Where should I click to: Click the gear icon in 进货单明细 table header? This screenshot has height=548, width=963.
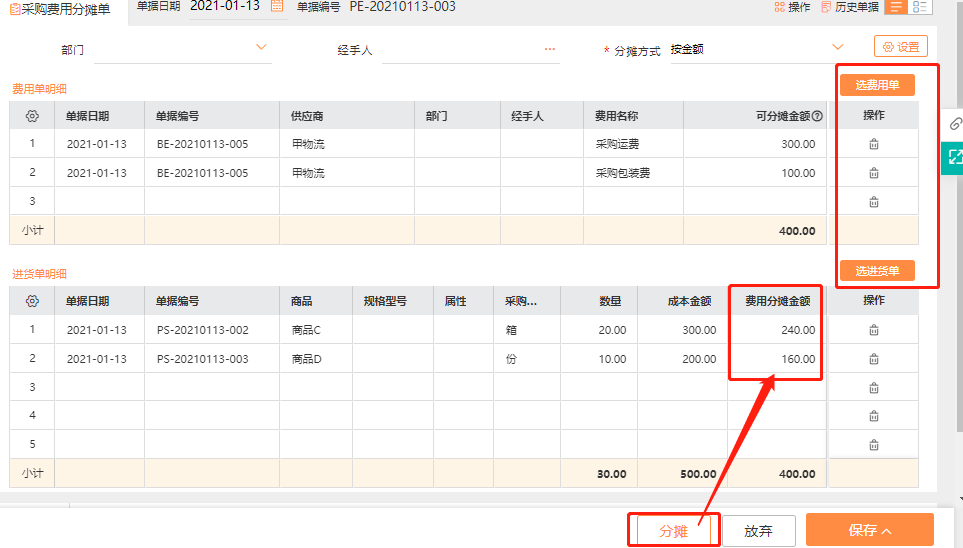coord(32,301)
